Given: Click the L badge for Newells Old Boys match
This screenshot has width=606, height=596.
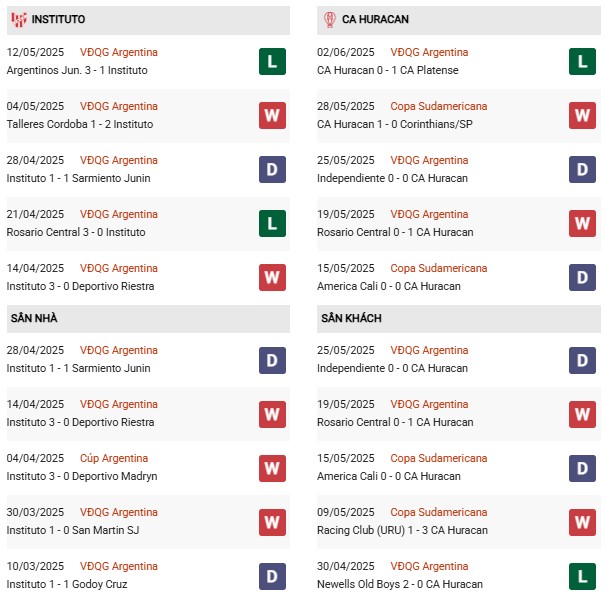Looking at the screenshot, I should tap(582, 577).
